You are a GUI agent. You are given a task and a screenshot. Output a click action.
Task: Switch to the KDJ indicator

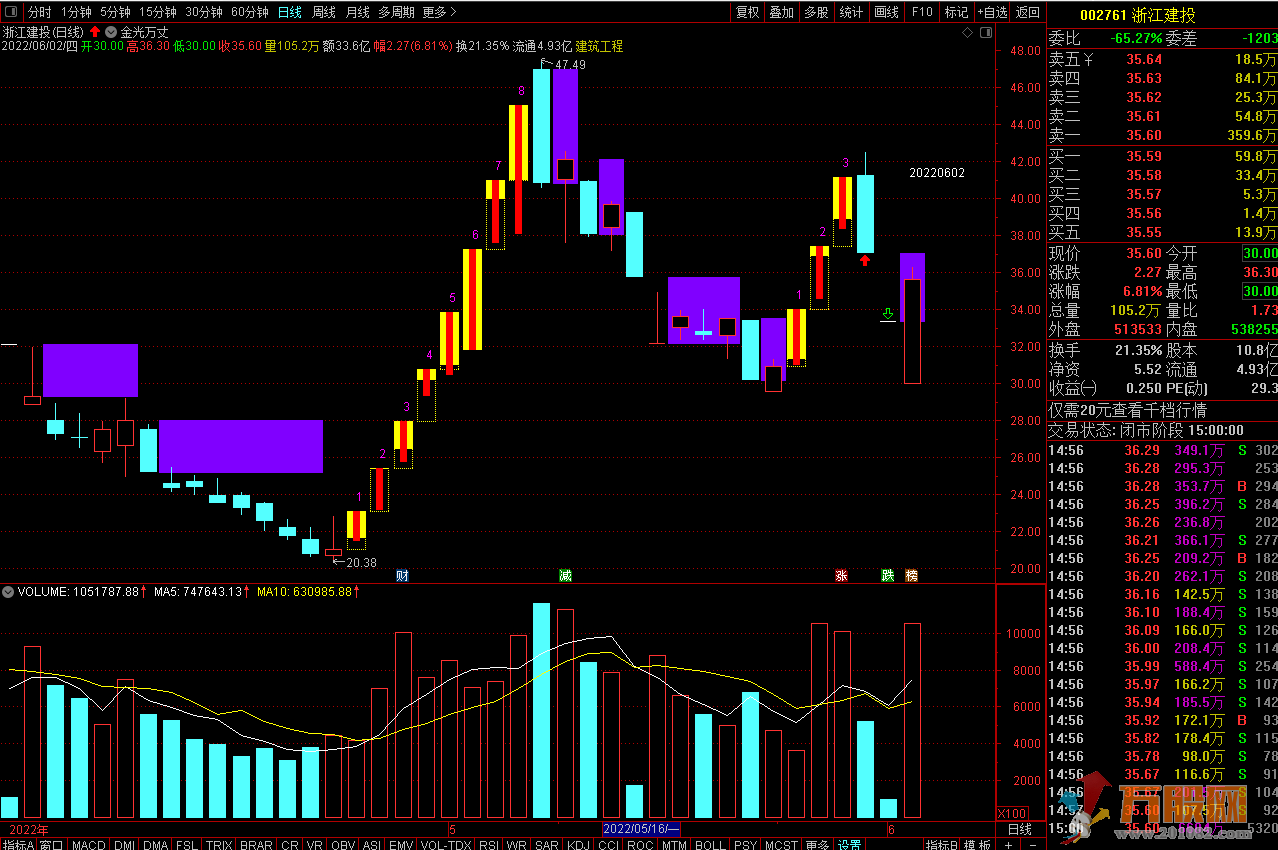578,844
